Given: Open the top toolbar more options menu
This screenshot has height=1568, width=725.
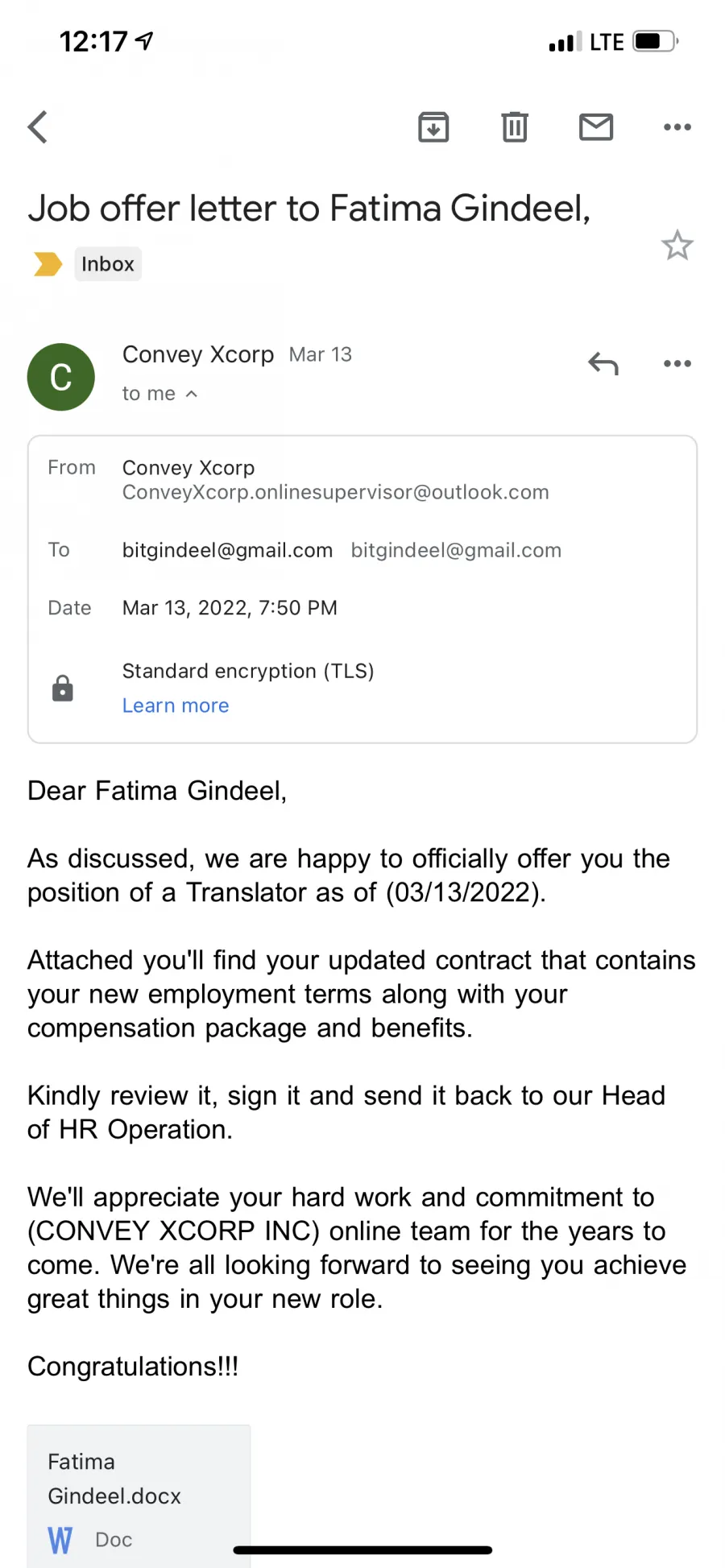Looking at the screenshot, I should pyautogui.click(x=677, y=126).
